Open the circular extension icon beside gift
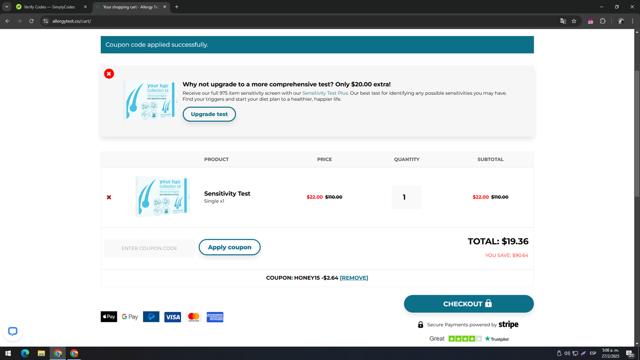 click(x=603, y=21)
